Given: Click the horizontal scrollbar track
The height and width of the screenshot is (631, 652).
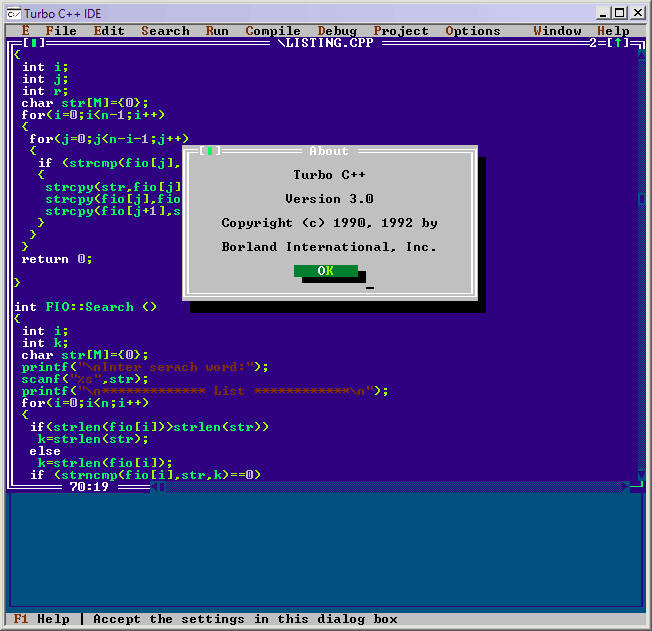Looking at the screenshot, I should coord(394,487).
